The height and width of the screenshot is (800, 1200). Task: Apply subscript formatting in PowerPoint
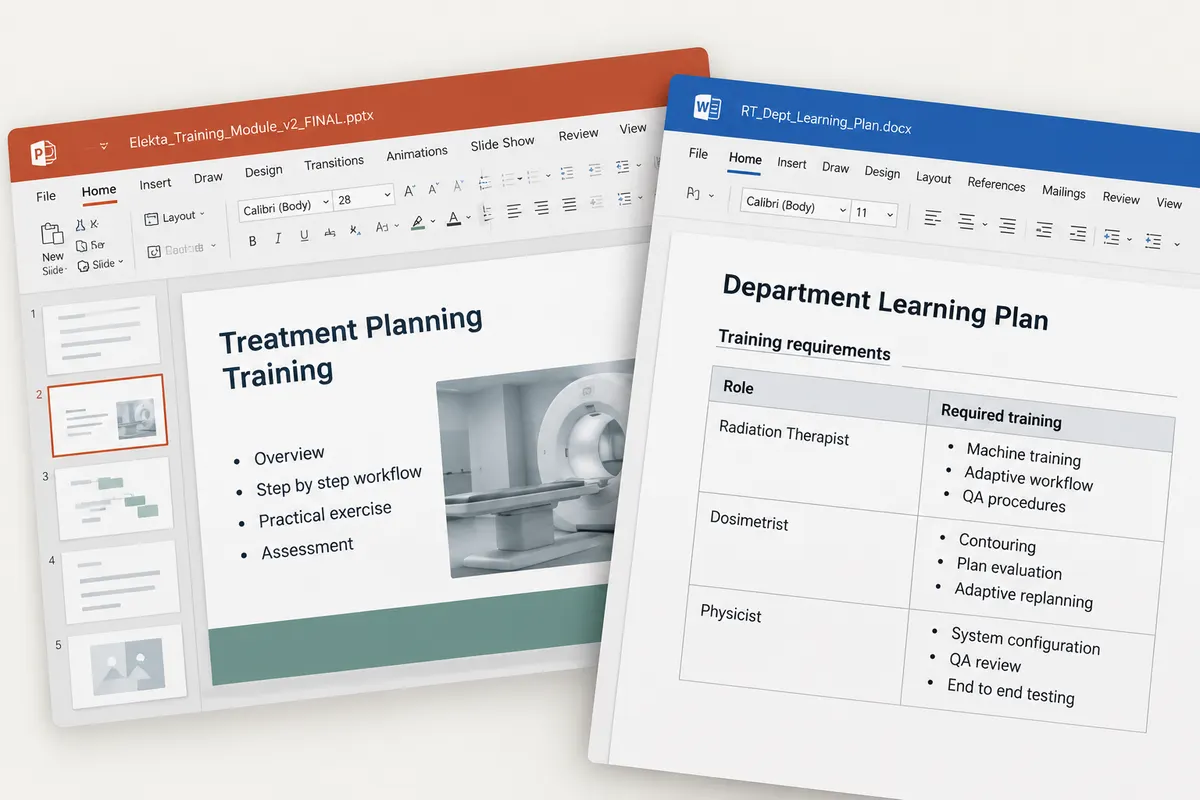pyautogui.click(x=355, y=231)
